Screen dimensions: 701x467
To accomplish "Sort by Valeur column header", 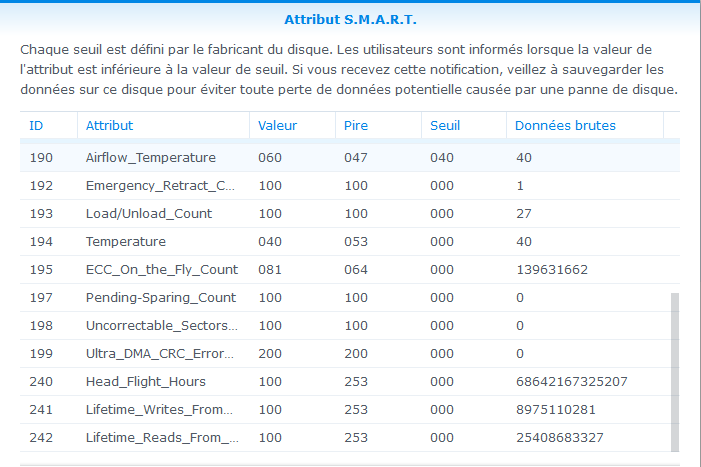I will (292, 126).
